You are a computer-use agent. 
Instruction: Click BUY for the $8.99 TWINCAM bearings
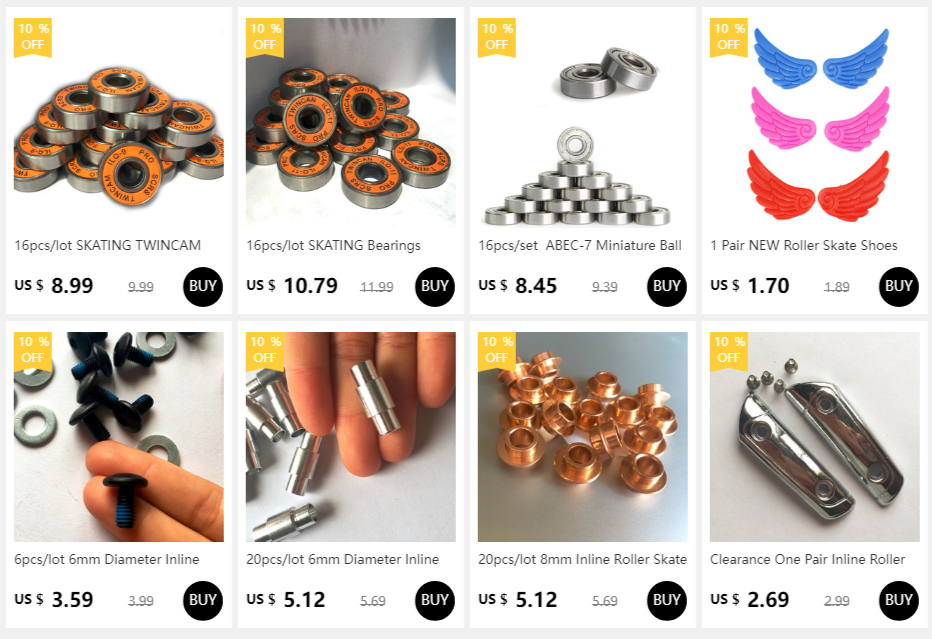[203, 287]
